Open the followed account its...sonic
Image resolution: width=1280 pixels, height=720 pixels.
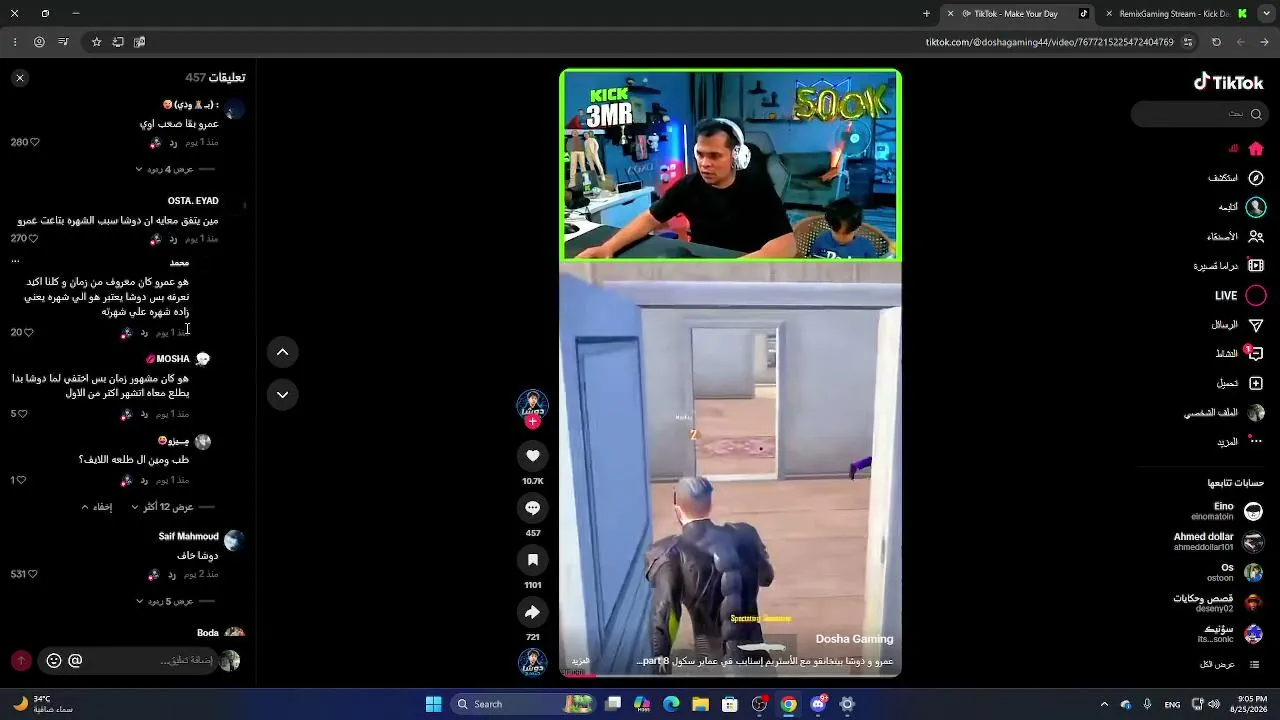point(1230,634)
